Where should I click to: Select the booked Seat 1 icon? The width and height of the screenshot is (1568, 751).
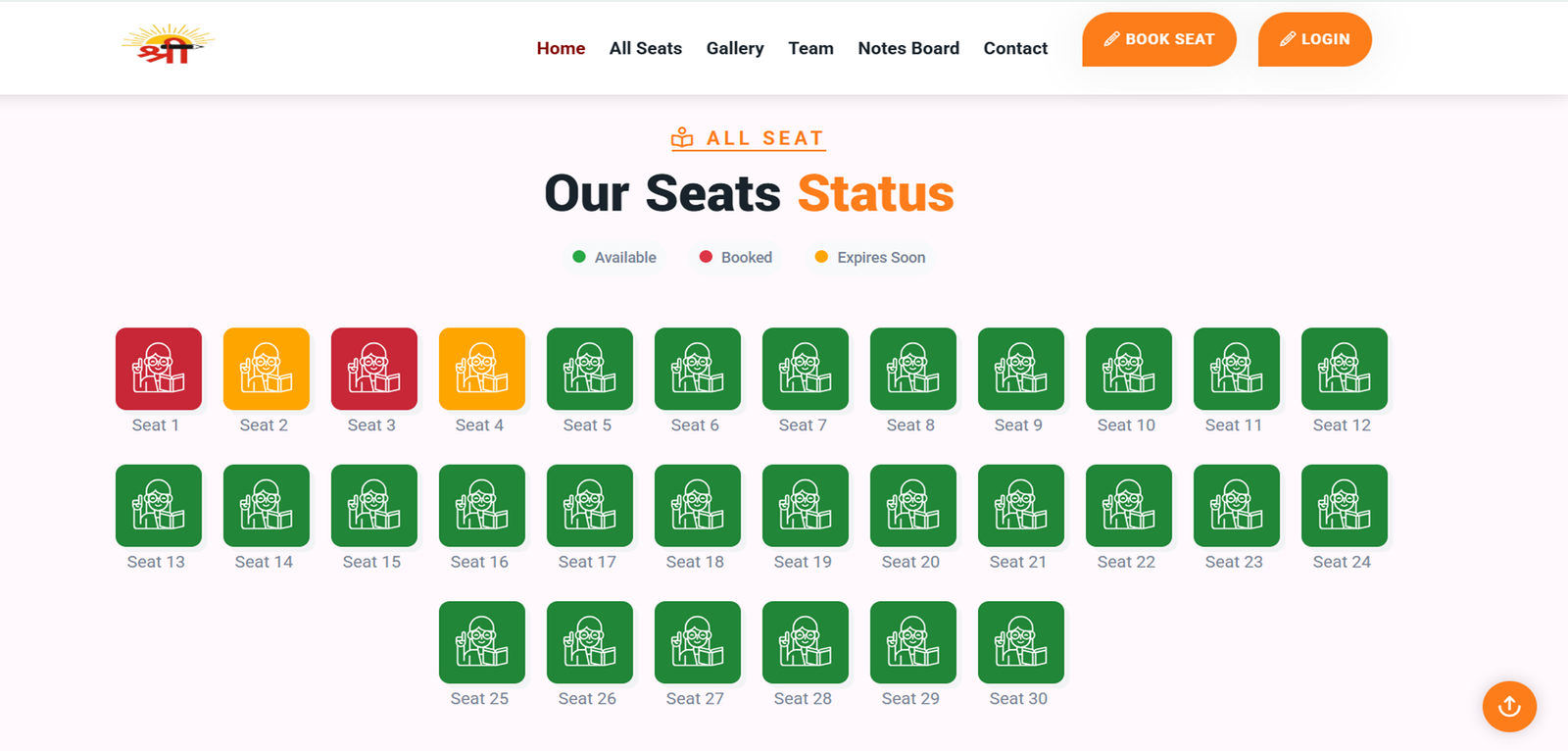[158, 370]
